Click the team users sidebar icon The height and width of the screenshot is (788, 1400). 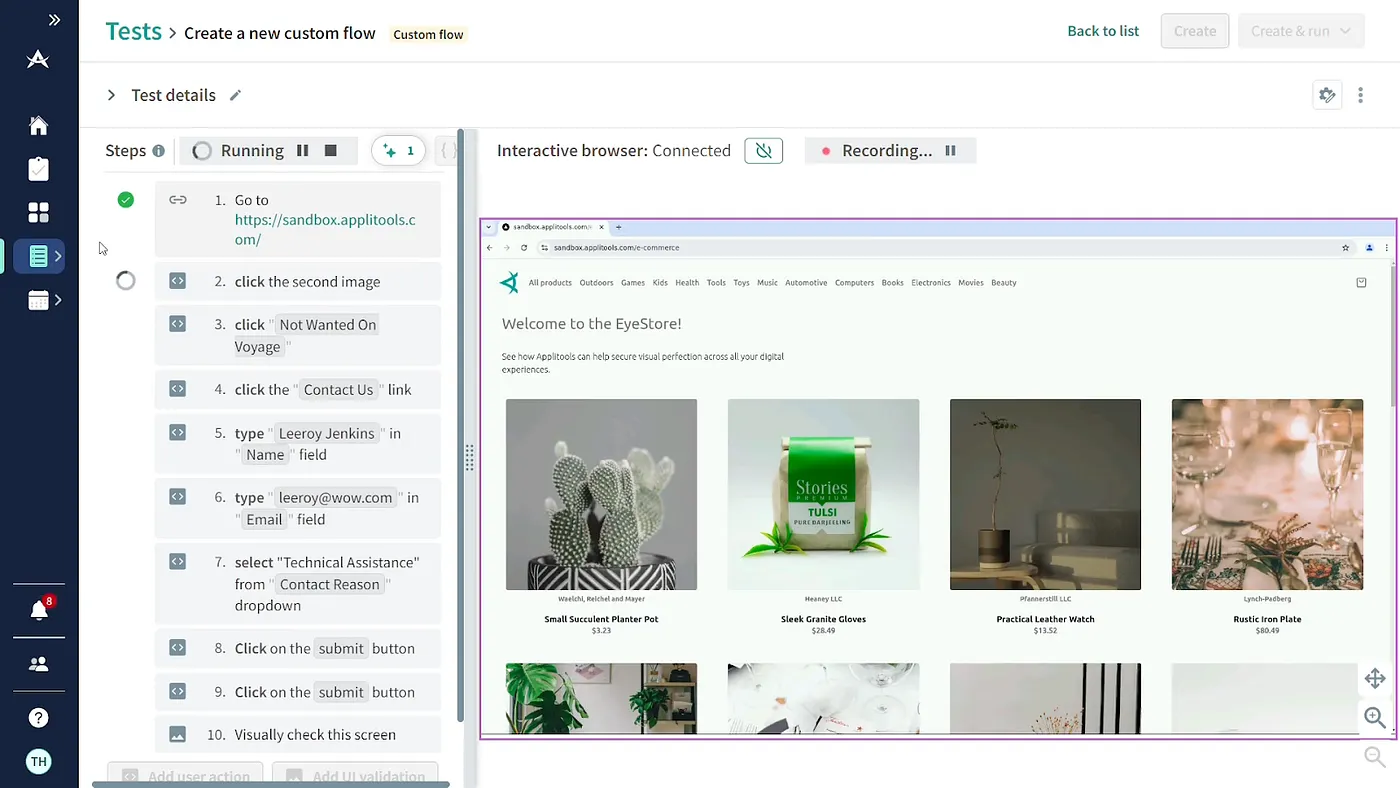pos(38,664)
